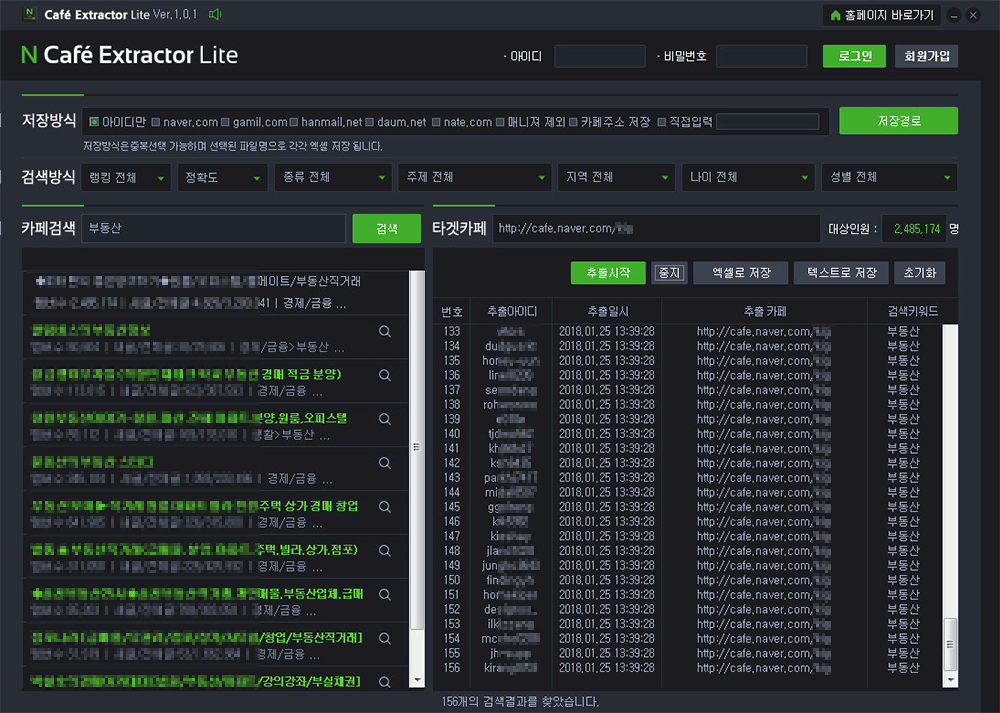Click the '156개의 검색결과를 찾았습니다' status text
This screenshot has width=1000, height=713.
[520, 702]
